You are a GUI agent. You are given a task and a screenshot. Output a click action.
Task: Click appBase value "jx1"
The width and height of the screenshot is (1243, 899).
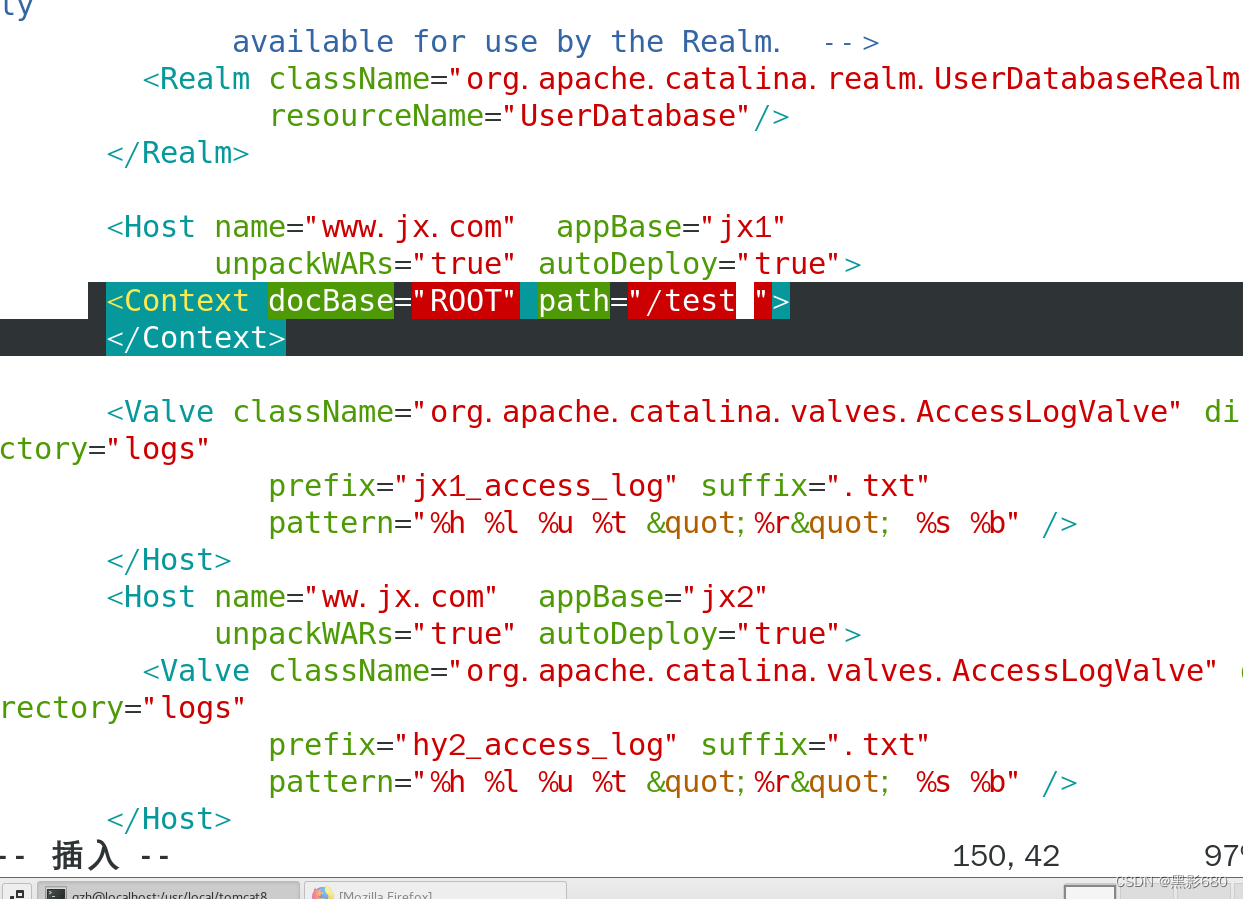click(x=743, y=227)
